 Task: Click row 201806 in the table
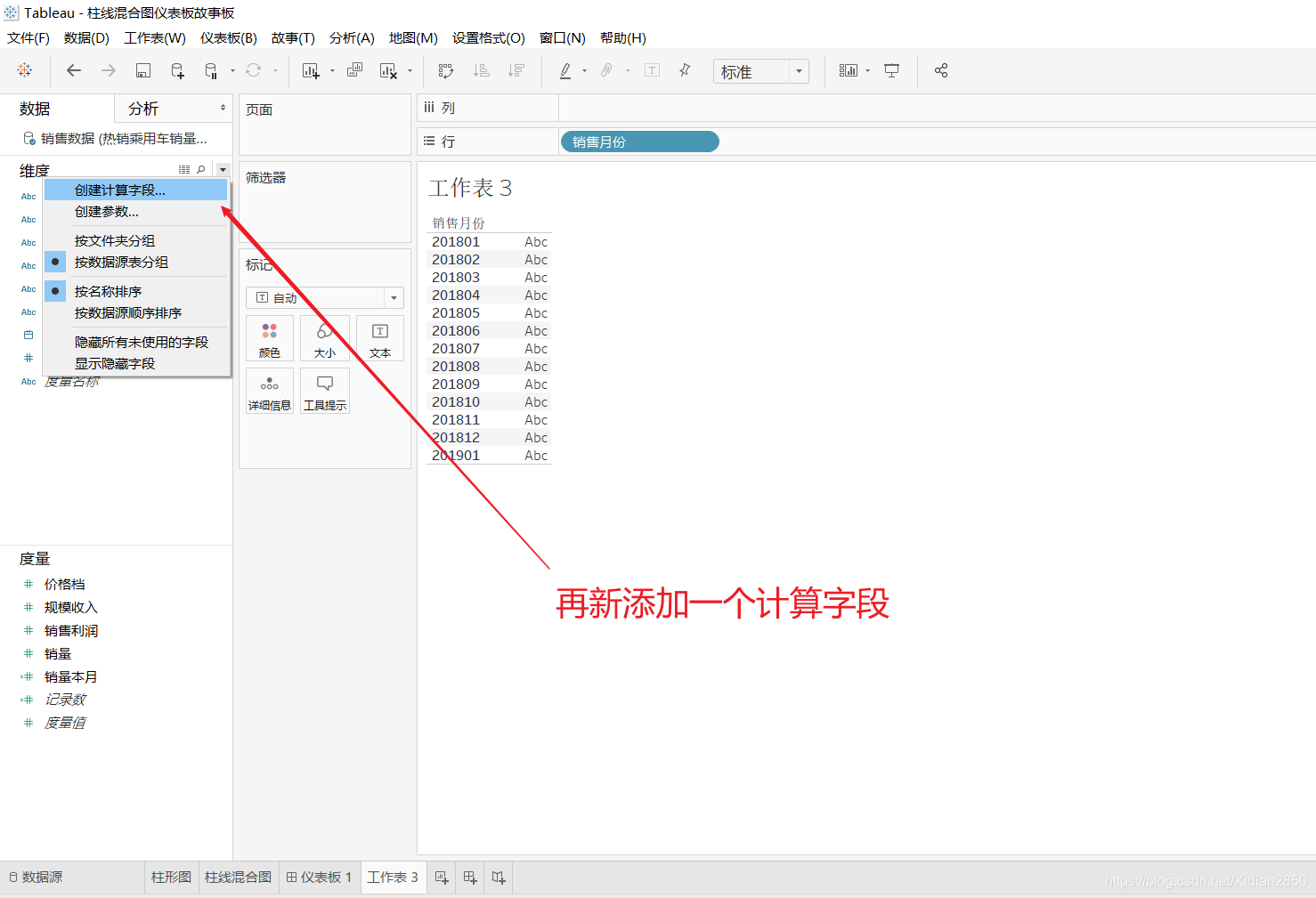[x=490, y=331]
